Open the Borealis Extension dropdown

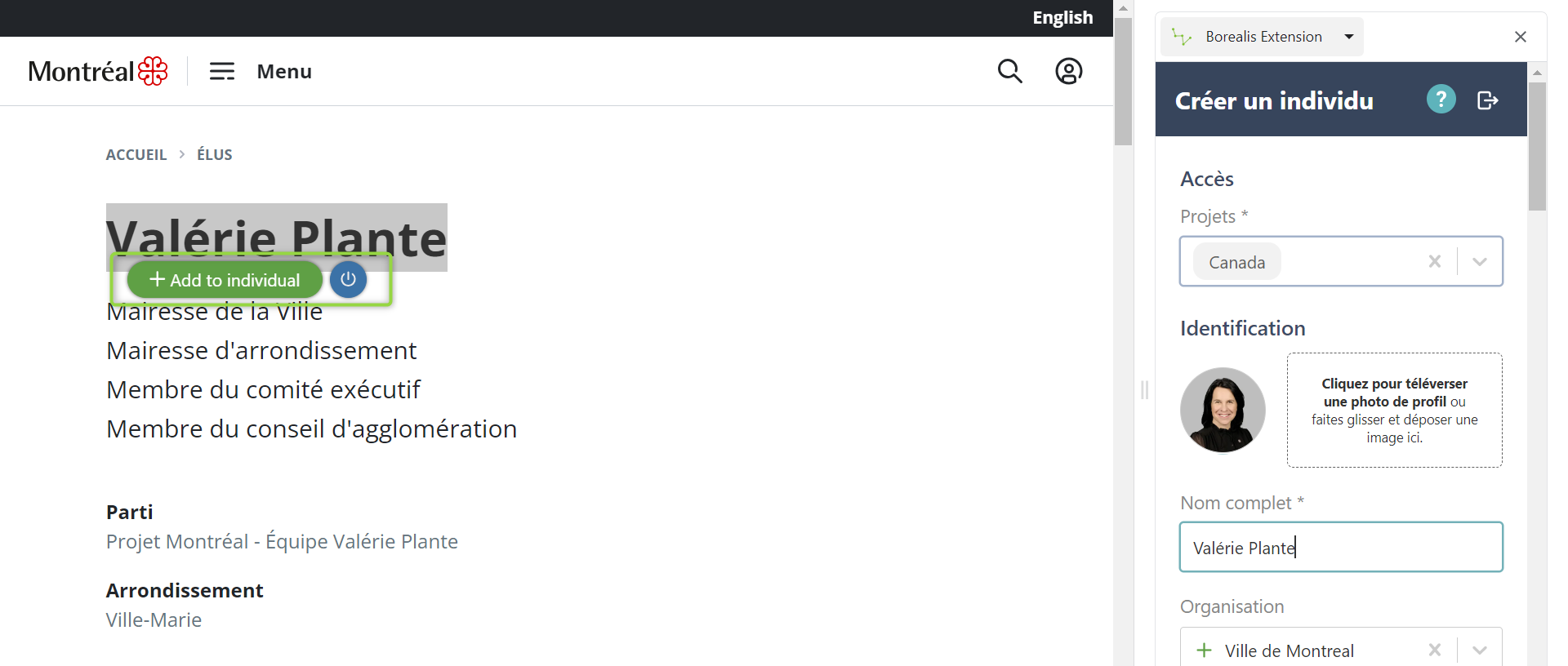(x=1349, y=36)
